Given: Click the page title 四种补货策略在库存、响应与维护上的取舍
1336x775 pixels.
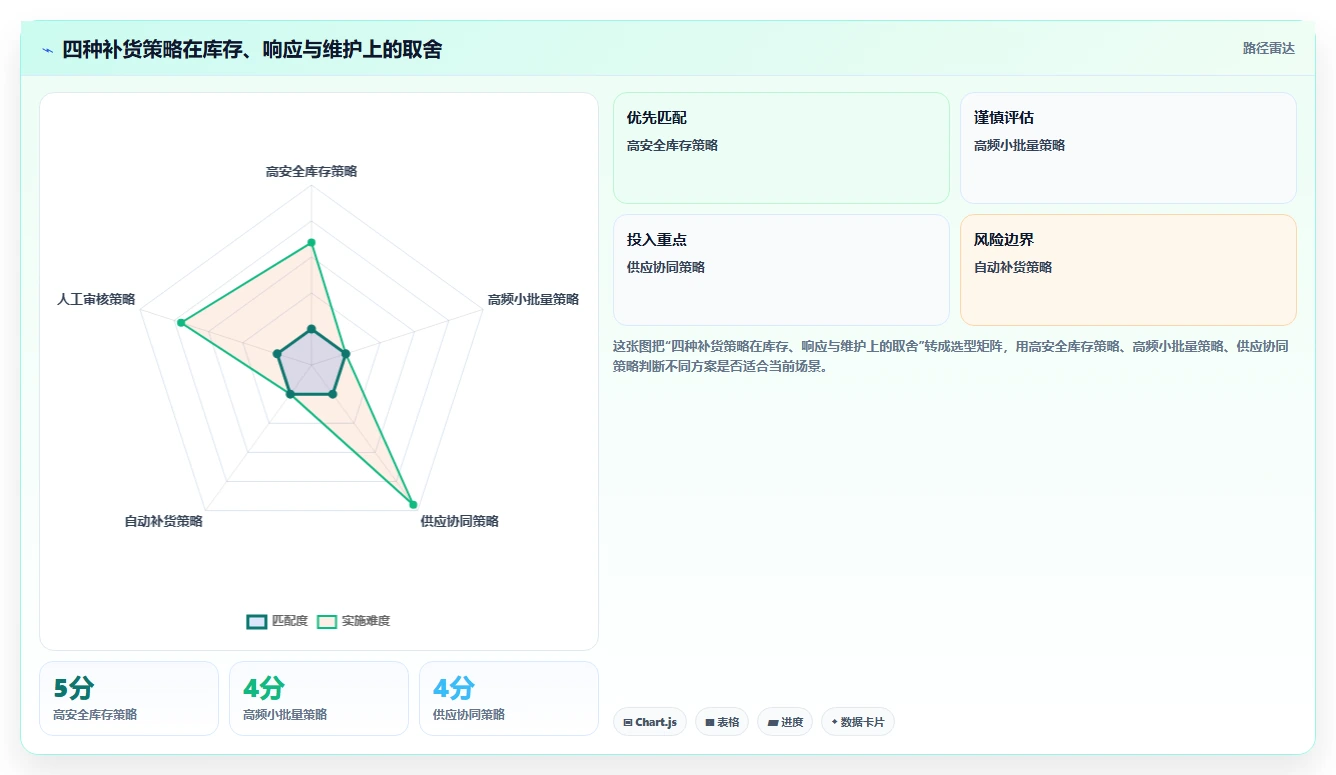Looking at the screenshot, I should coord(252,49).
